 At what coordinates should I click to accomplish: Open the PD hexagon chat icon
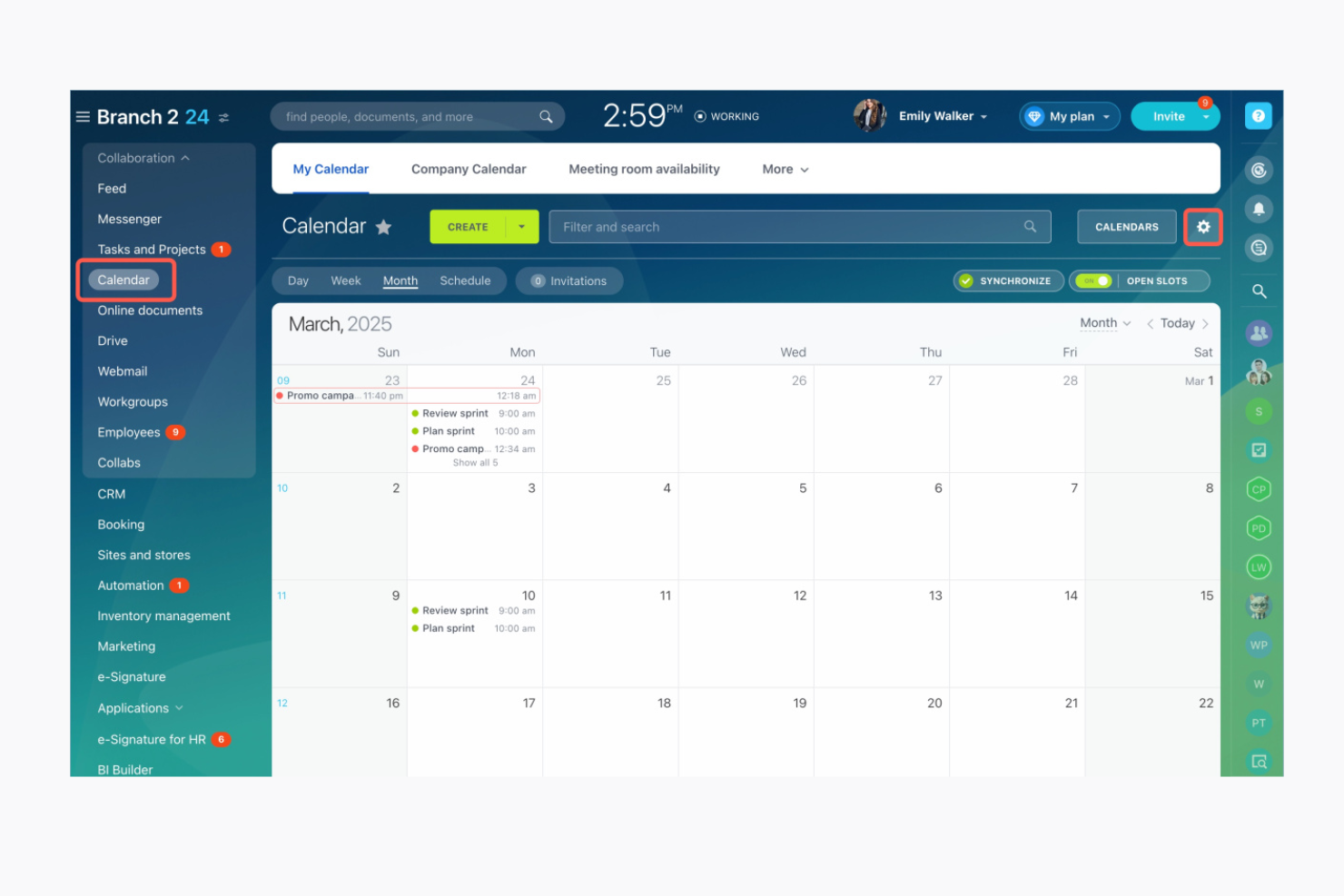(1259, 528)
